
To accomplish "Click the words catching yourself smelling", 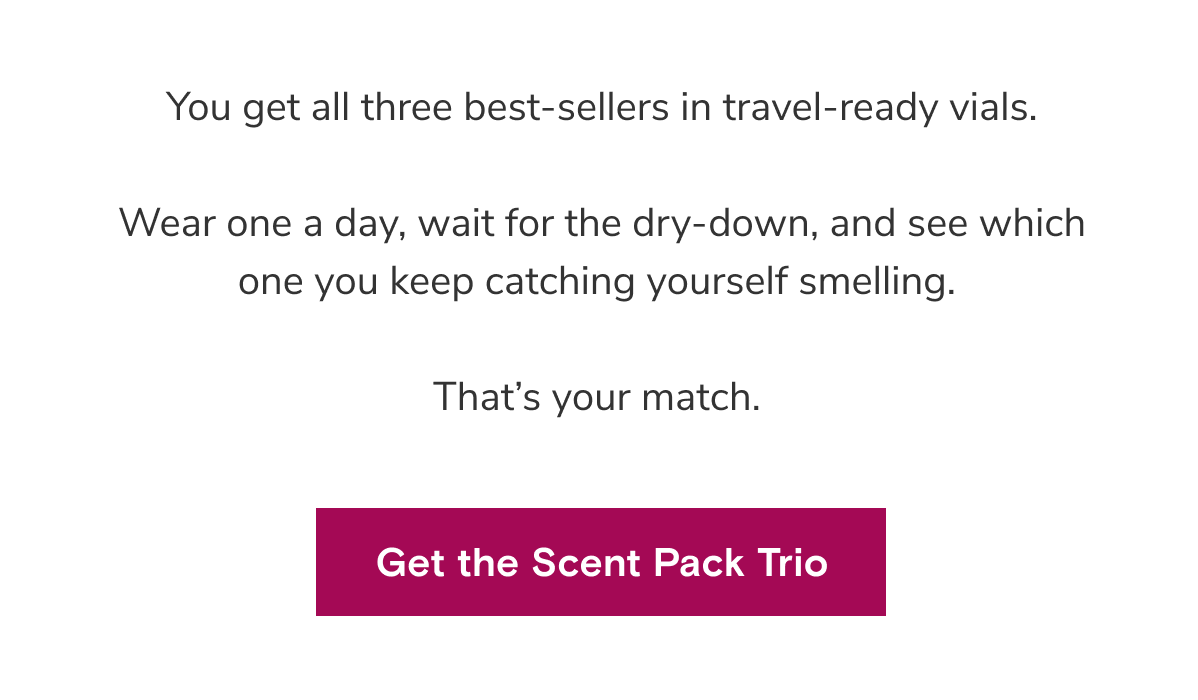I will tap(720, 280).
